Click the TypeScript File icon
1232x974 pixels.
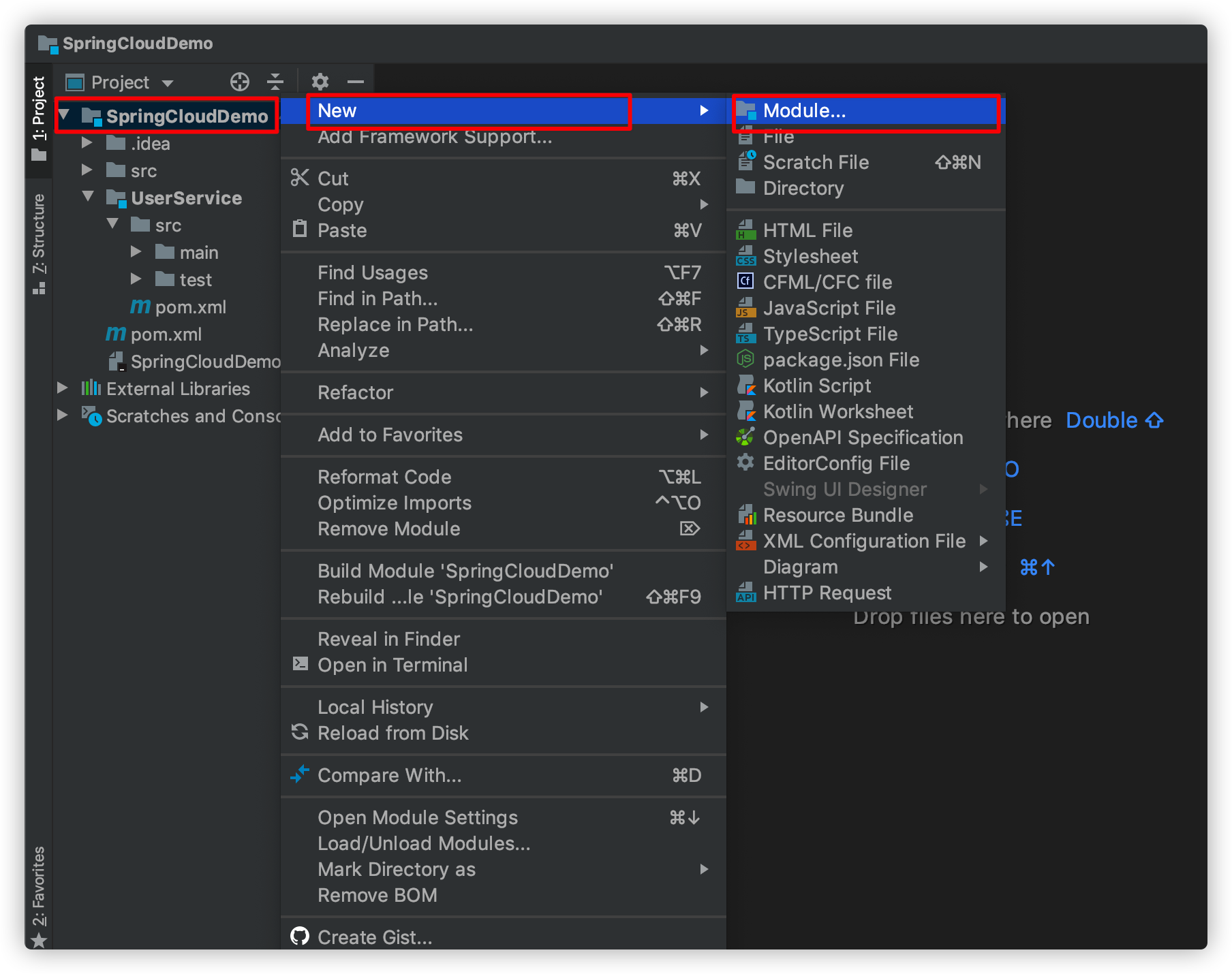(x=746, y=333)
